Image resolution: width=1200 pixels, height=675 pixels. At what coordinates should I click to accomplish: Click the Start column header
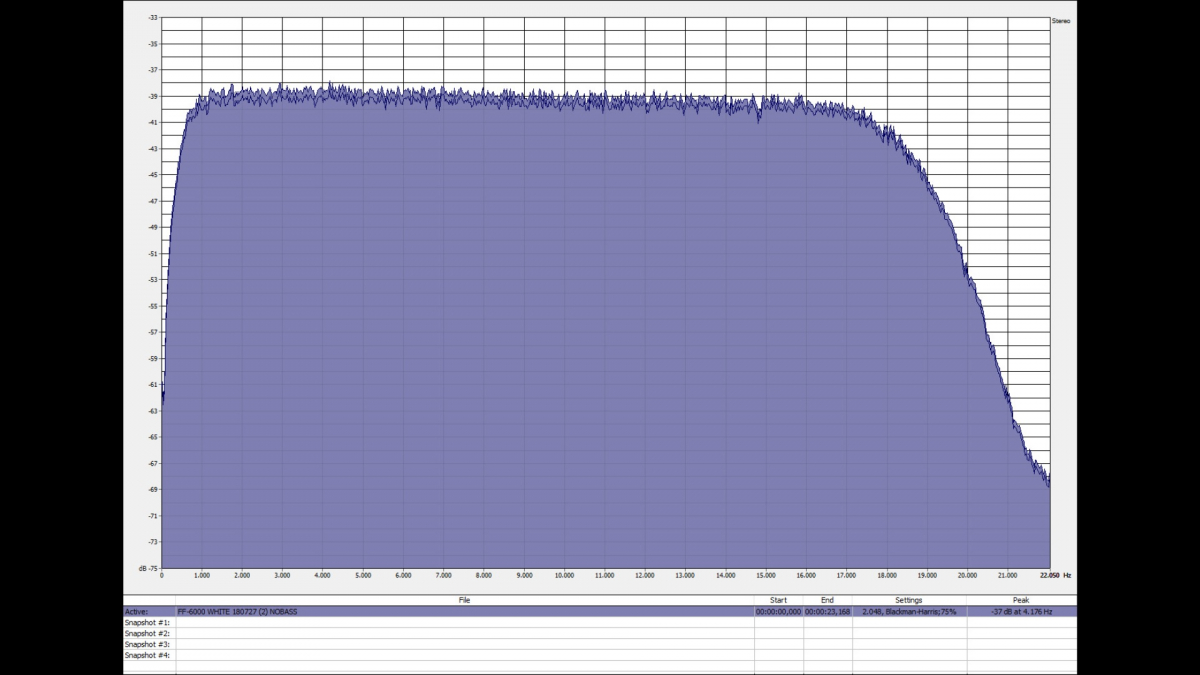coord(778,600)
